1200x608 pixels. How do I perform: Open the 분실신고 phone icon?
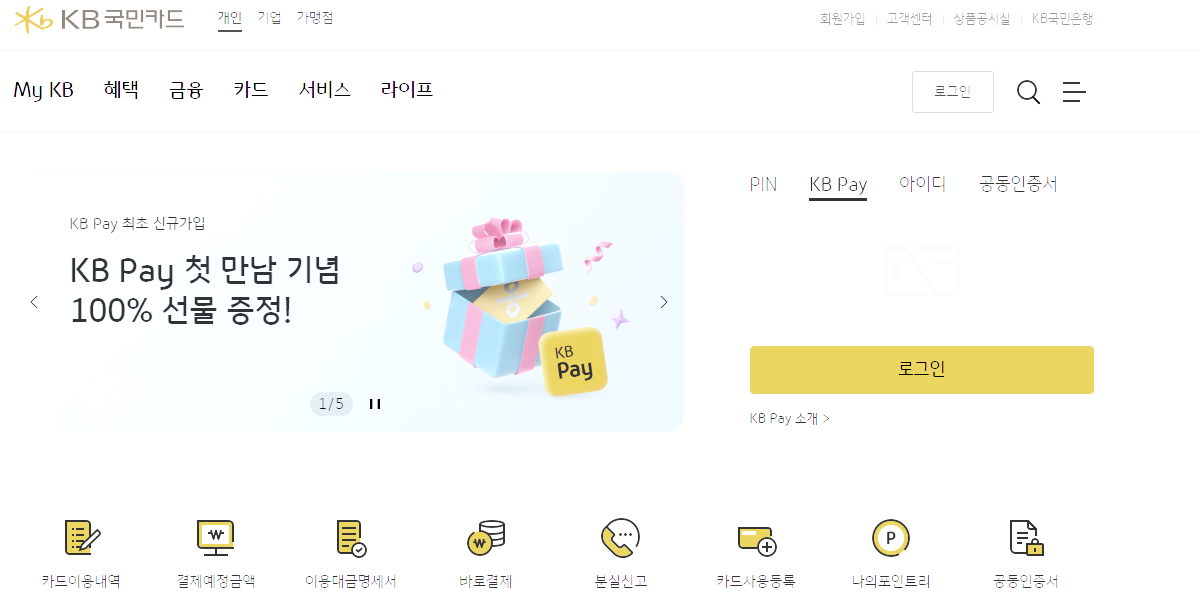(620, 538)
